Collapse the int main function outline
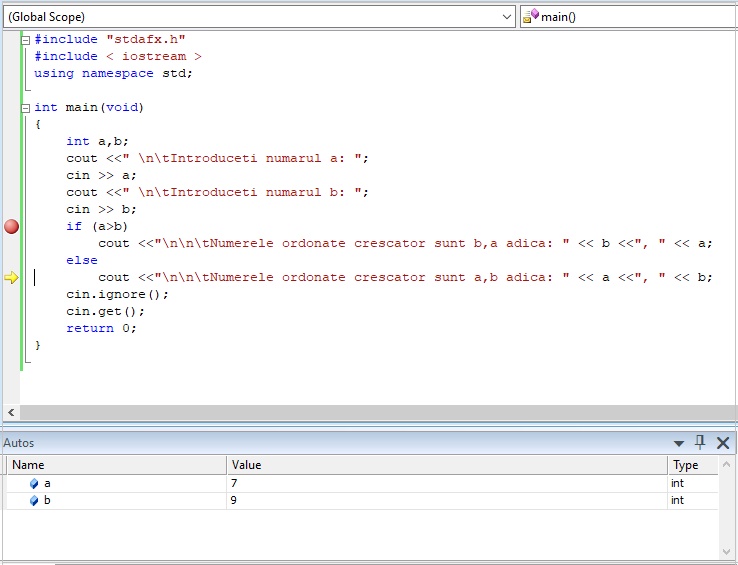 (x=25, y=108)
